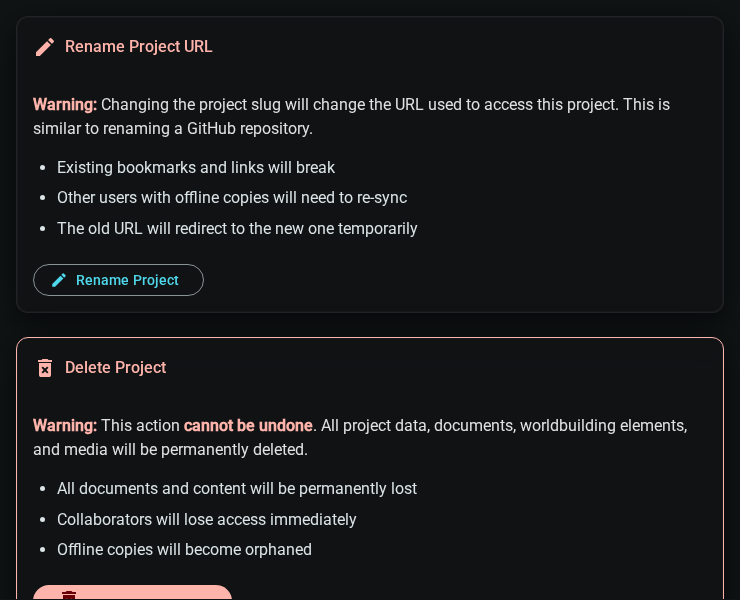Click 'Existing bookmarks and links will break' bullet
The height and width of the screenshot is (600, 740).
coord(196,168)
